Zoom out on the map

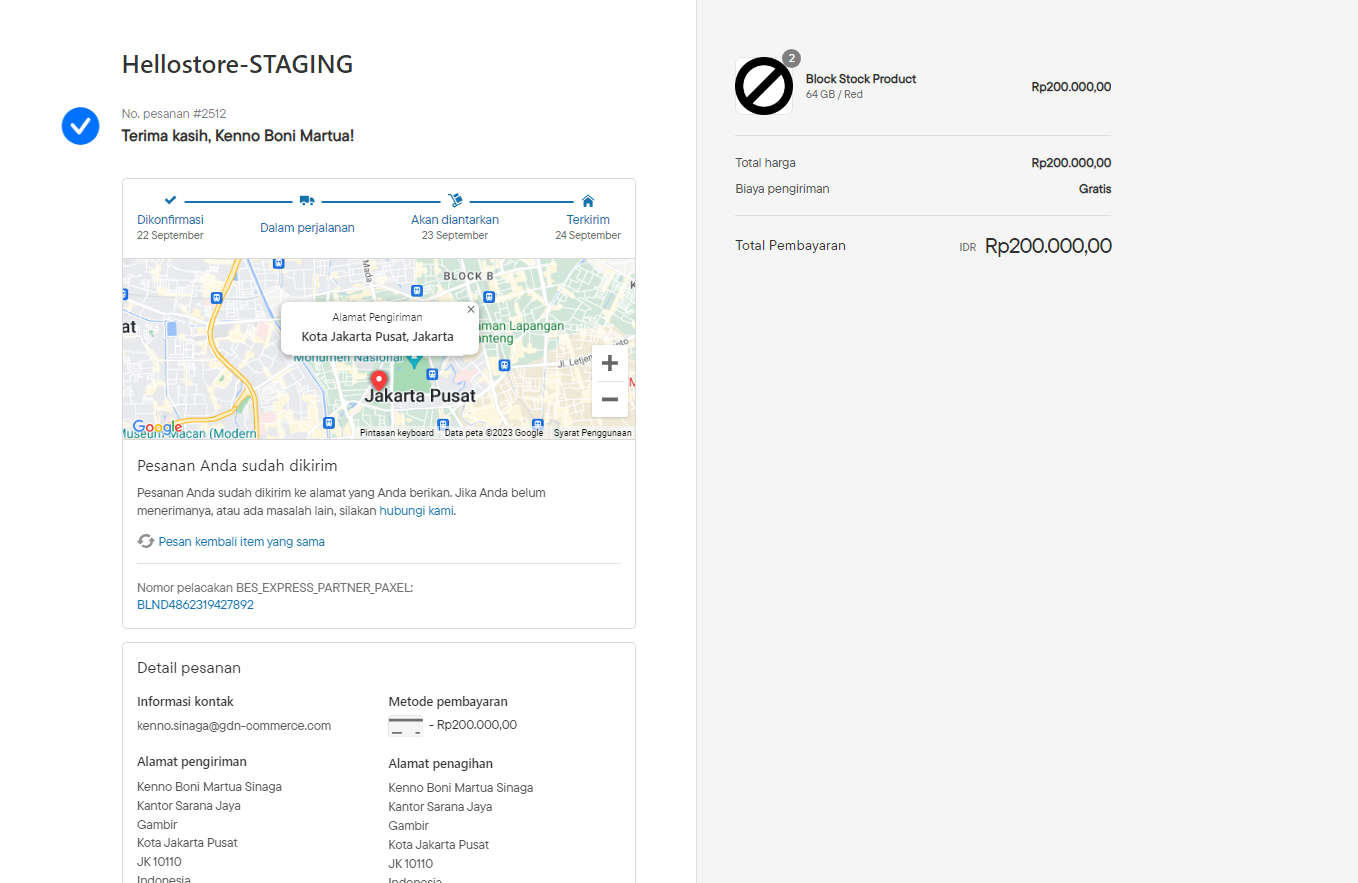pos(609,399)
